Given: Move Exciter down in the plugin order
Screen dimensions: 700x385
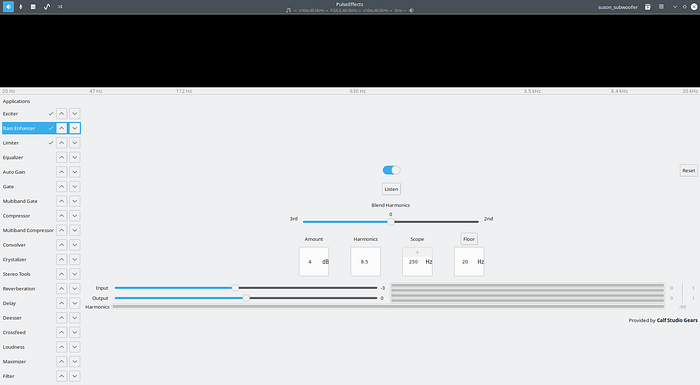Looking at the screenshot, I should 75,113.
